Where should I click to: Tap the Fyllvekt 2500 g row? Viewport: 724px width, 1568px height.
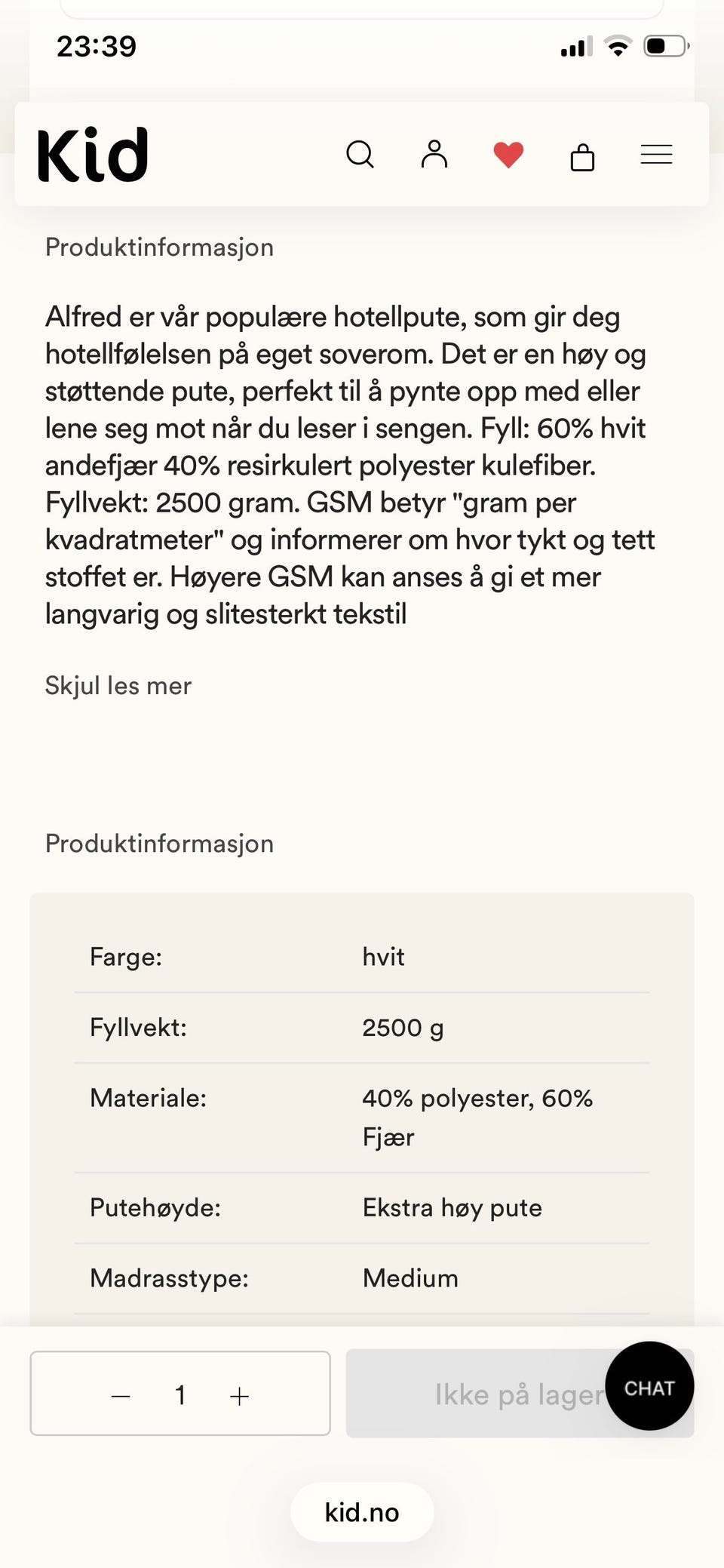point(362,1028)
